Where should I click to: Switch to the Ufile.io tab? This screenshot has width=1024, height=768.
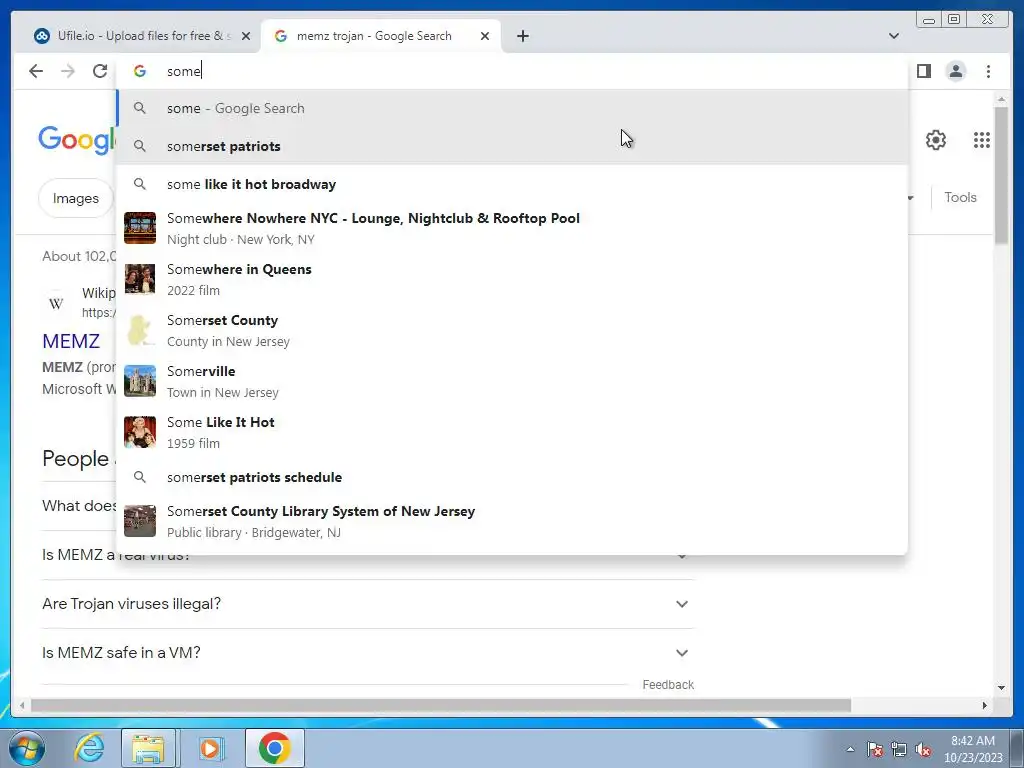(x=142, y=36)
